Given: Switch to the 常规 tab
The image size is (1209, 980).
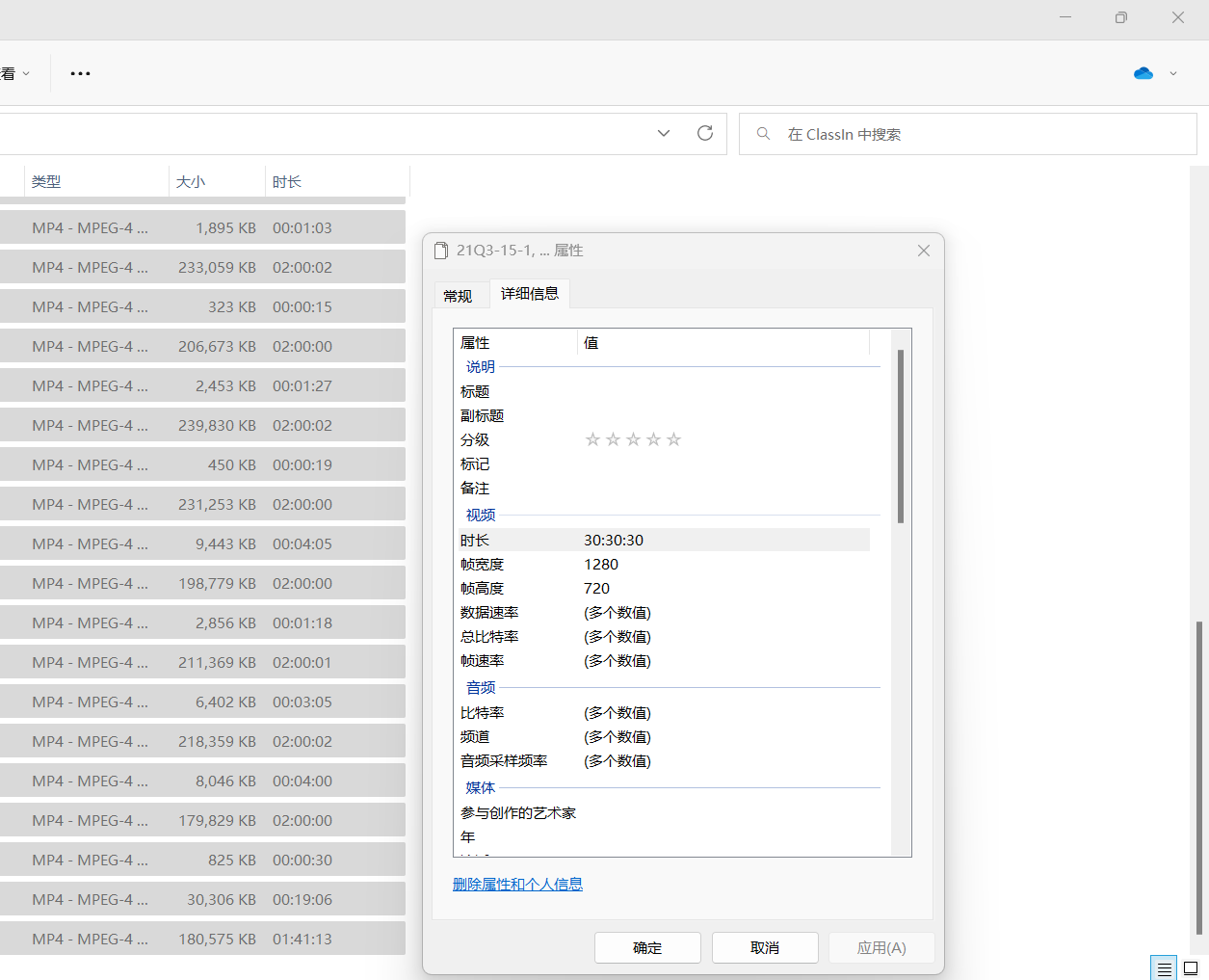Looking at the screenshot, I should click(458, 296).
